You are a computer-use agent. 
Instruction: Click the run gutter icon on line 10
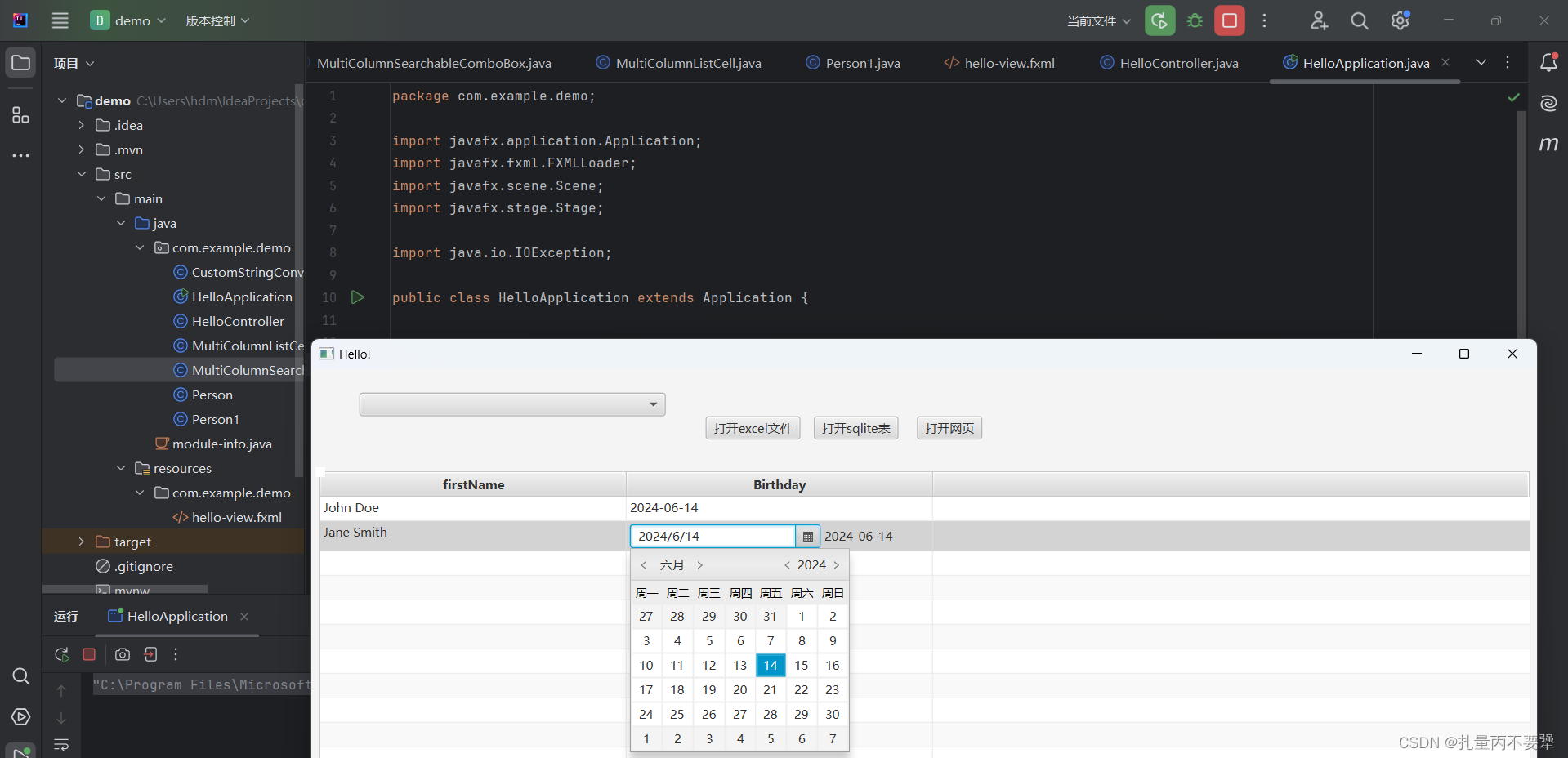pyautogui.click(x=357, y=297)
